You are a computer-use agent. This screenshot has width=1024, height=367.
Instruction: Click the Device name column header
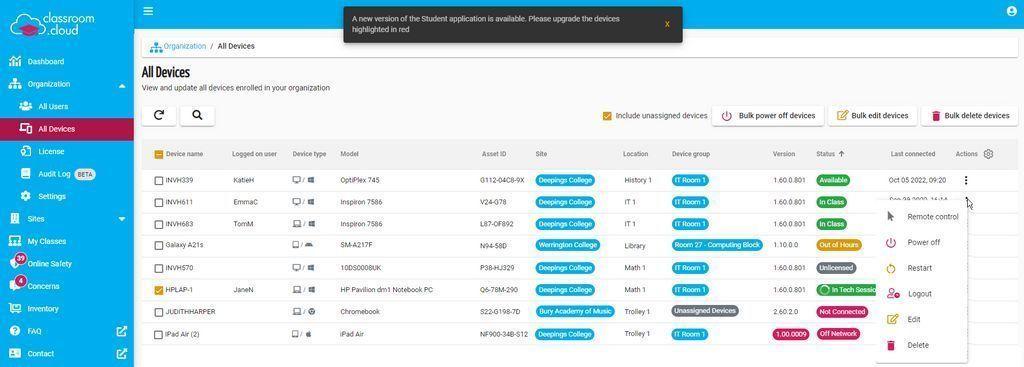184,154
